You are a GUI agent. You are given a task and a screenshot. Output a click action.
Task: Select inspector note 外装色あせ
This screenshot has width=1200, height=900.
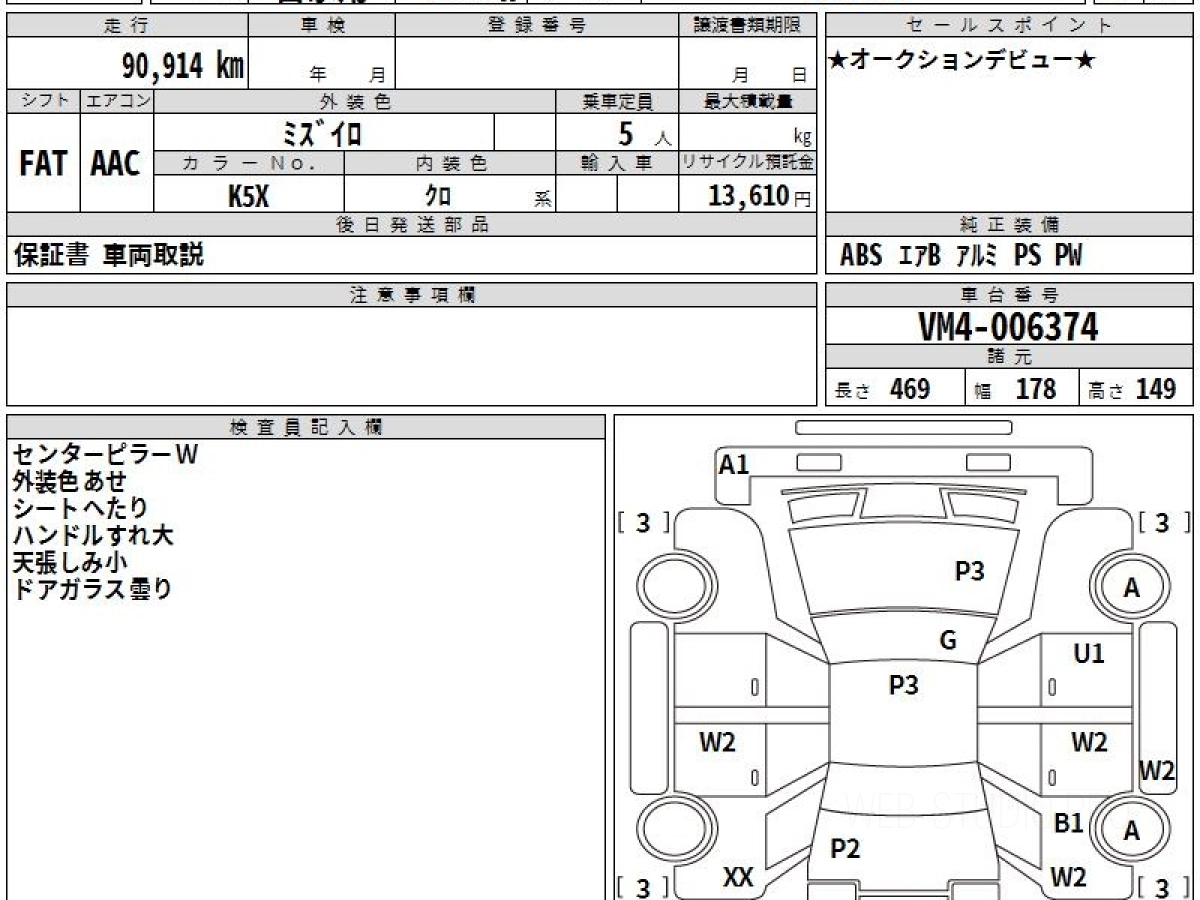click(x=70, y=482)
